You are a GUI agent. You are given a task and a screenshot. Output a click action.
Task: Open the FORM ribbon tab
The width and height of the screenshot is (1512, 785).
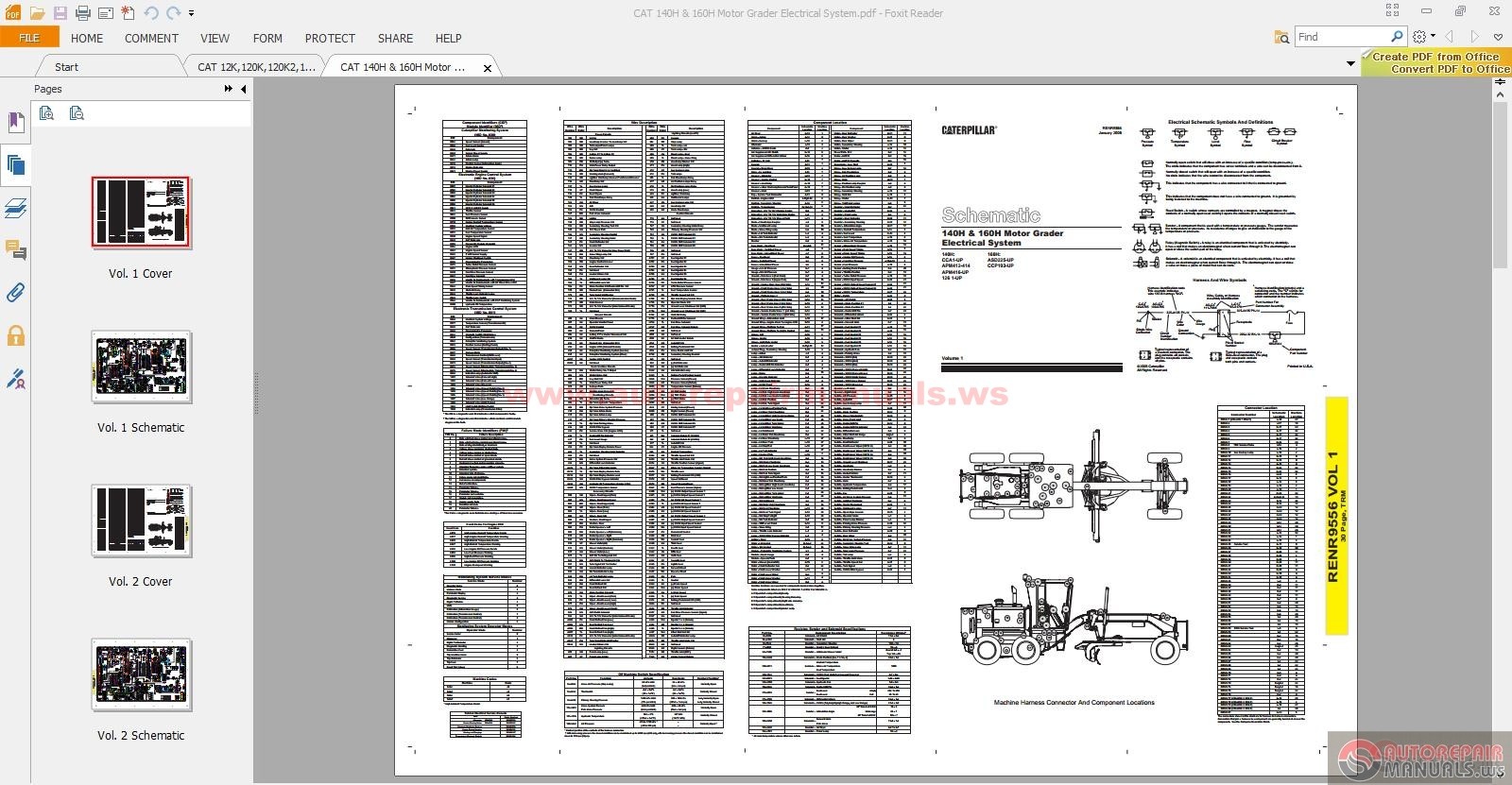267,39
